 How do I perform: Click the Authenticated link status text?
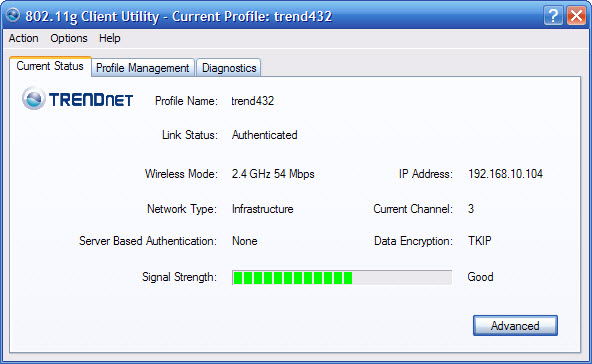pyautogui.click(x=265, y=135)
